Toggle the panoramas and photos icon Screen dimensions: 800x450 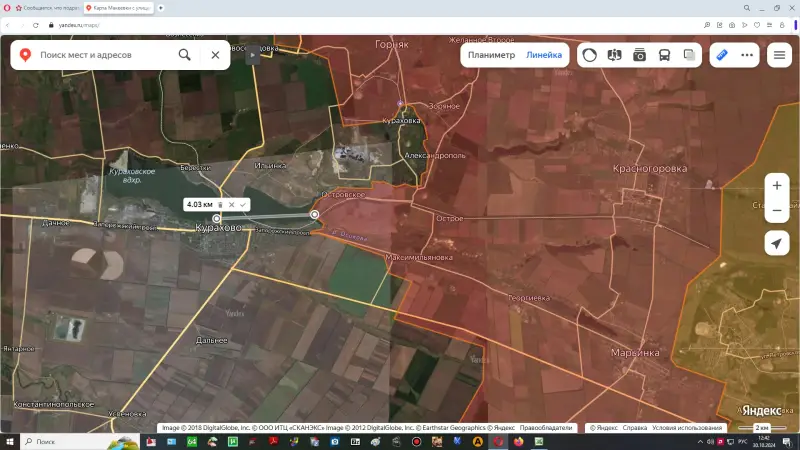(639, 55)
